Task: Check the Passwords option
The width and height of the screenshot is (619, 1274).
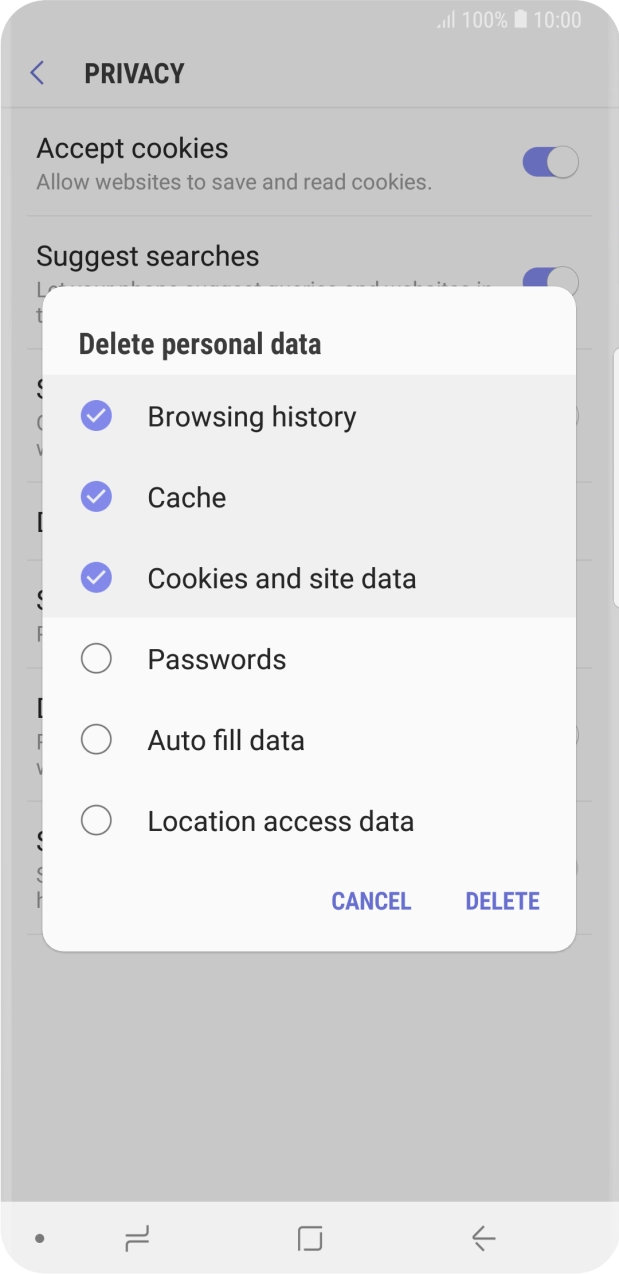Action: (x=96, y=659)
